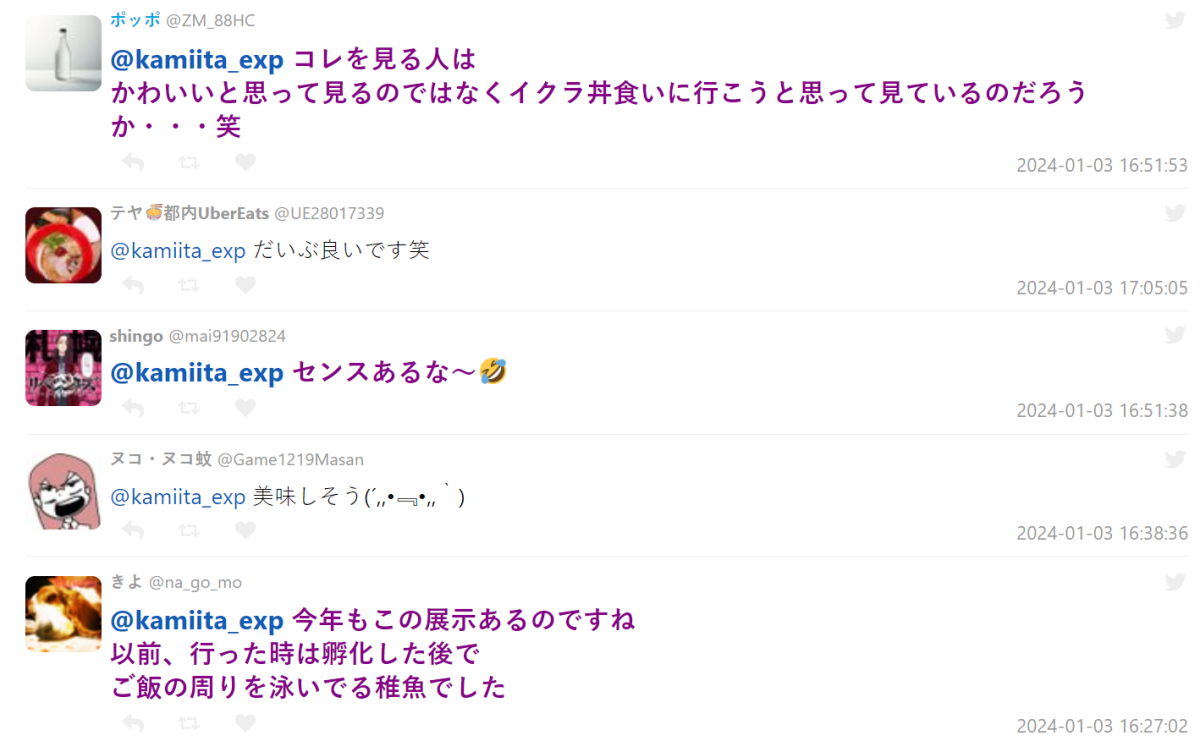Open timestamp 2024-01-03 16:38:36

point(1102,533)
